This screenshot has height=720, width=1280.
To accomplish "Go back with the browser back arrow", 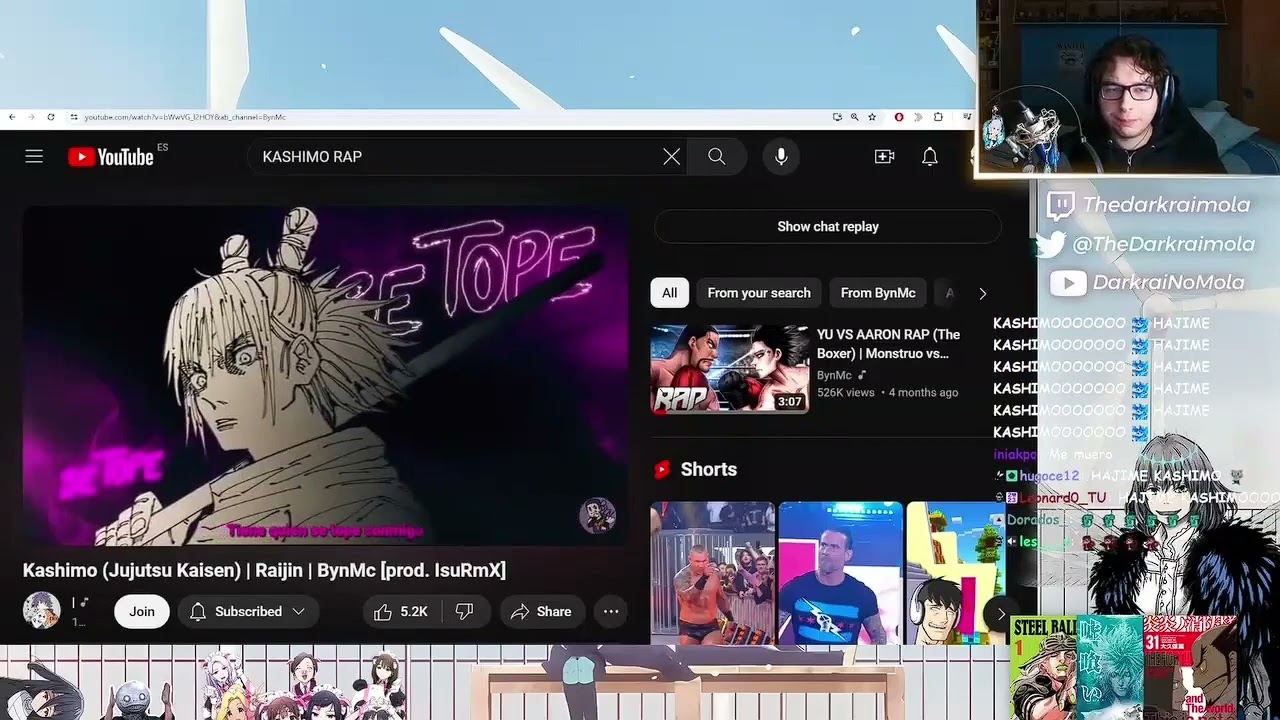I will pyautogui.click(x=12, y=117).
